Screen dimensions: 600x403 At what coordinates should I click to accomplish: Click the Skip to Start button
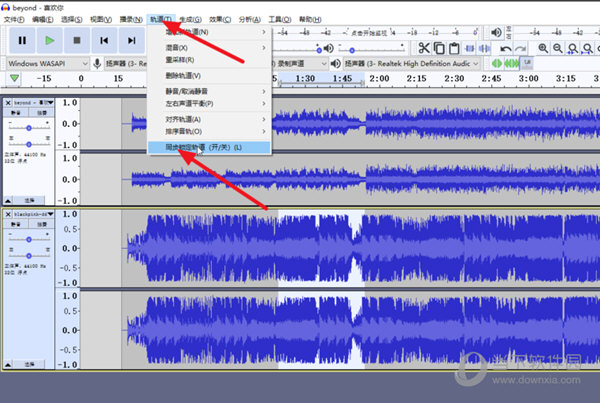[x=103, y=40]
